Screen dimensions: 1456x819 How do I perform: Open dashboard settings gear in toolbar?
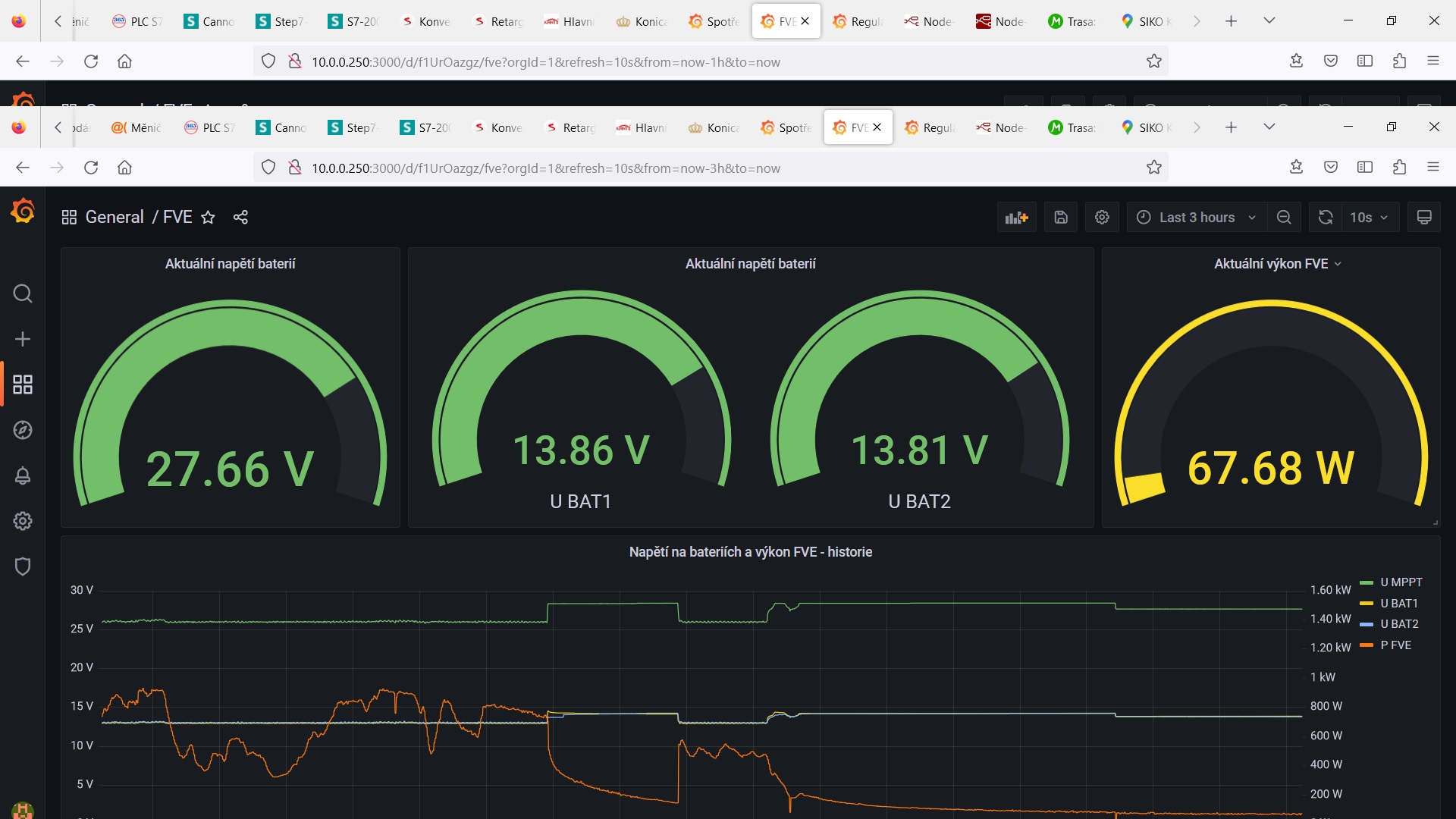coord(1102,218)
